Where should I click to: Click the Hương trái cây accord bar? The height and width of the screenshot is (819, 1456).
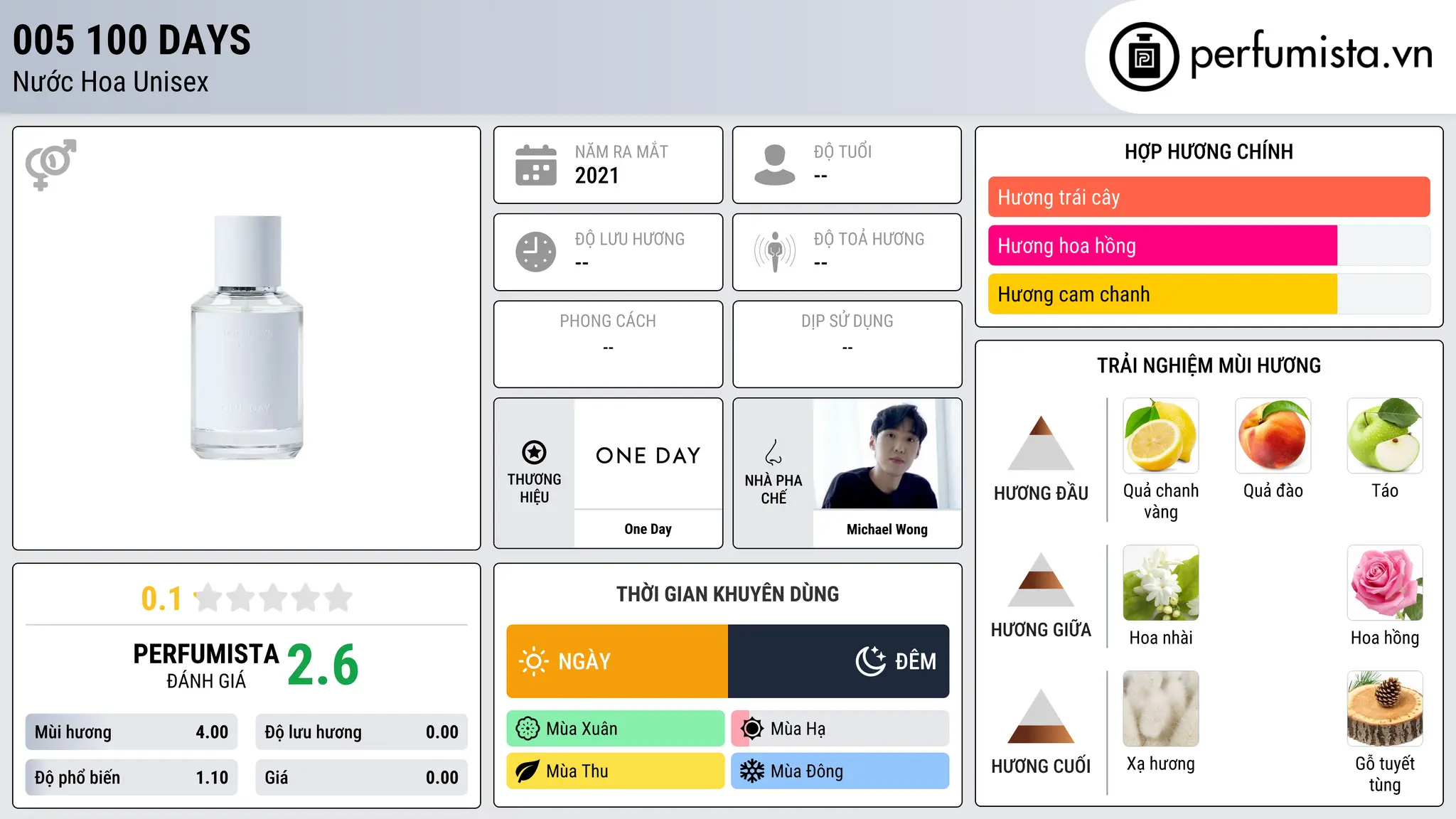coord(1209,197)
